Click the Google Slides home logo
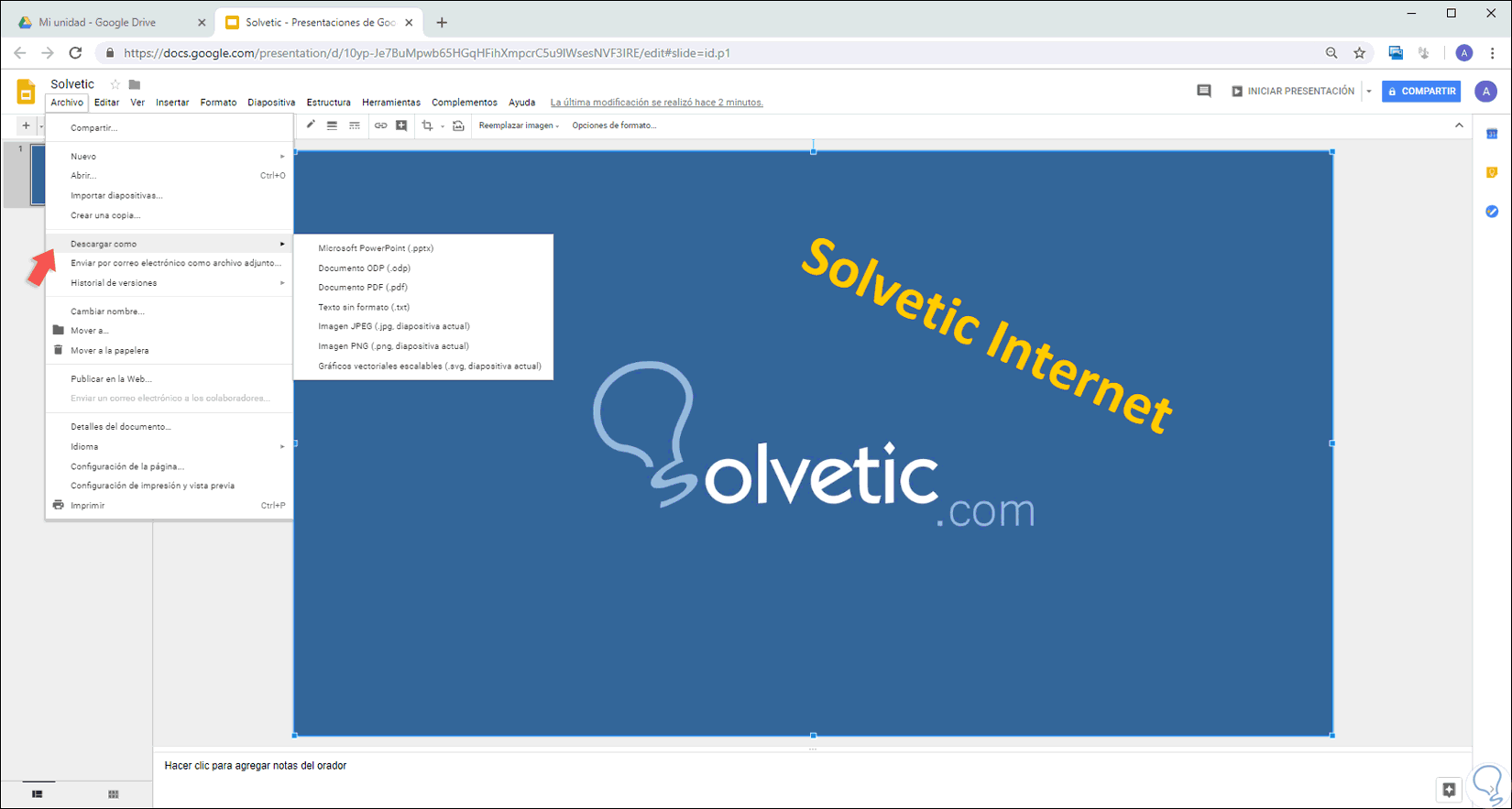The image size is (1512, 809). point(26,91)
